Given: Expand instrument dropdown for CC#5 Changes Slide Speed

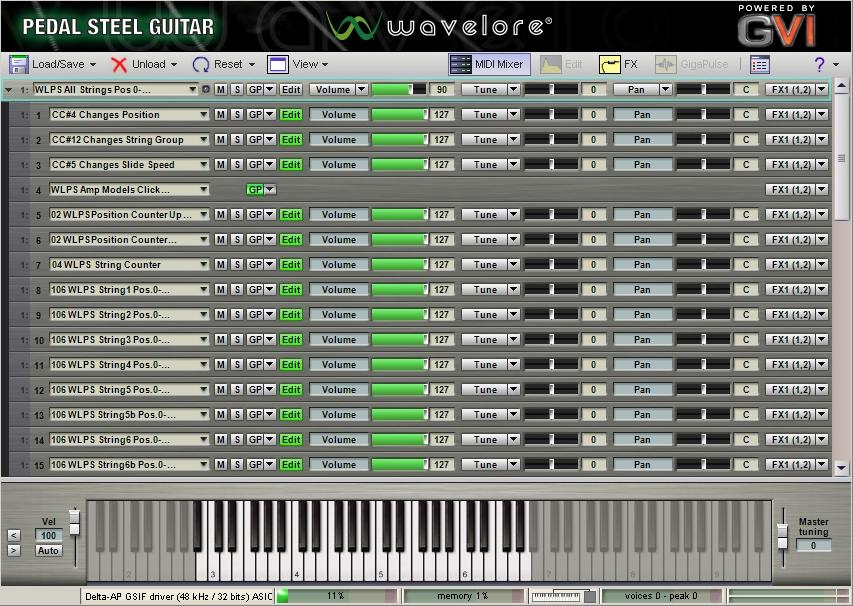Looking at the screenshot, I should 204,165.
